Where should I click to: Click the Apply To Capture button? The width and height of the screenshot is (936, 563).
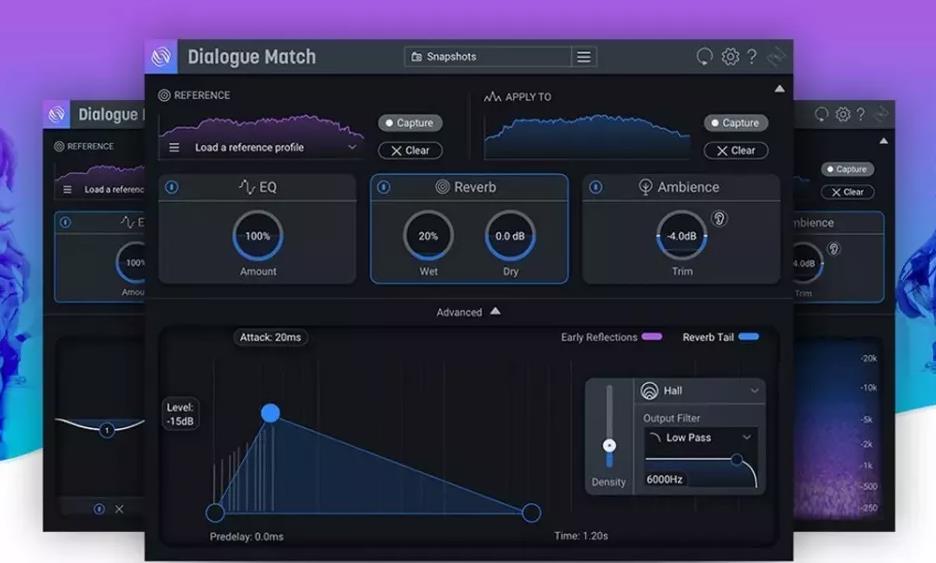pos(735,123)
